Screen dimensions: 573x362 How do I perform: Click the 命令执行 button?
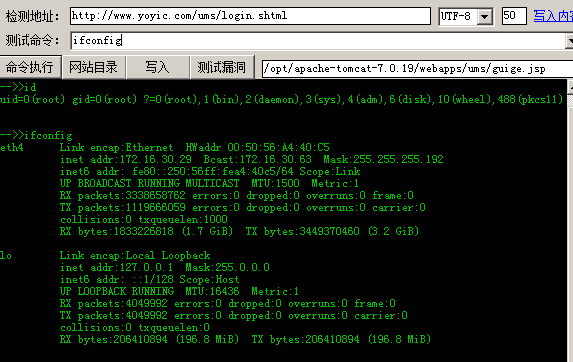coord(30,67)
